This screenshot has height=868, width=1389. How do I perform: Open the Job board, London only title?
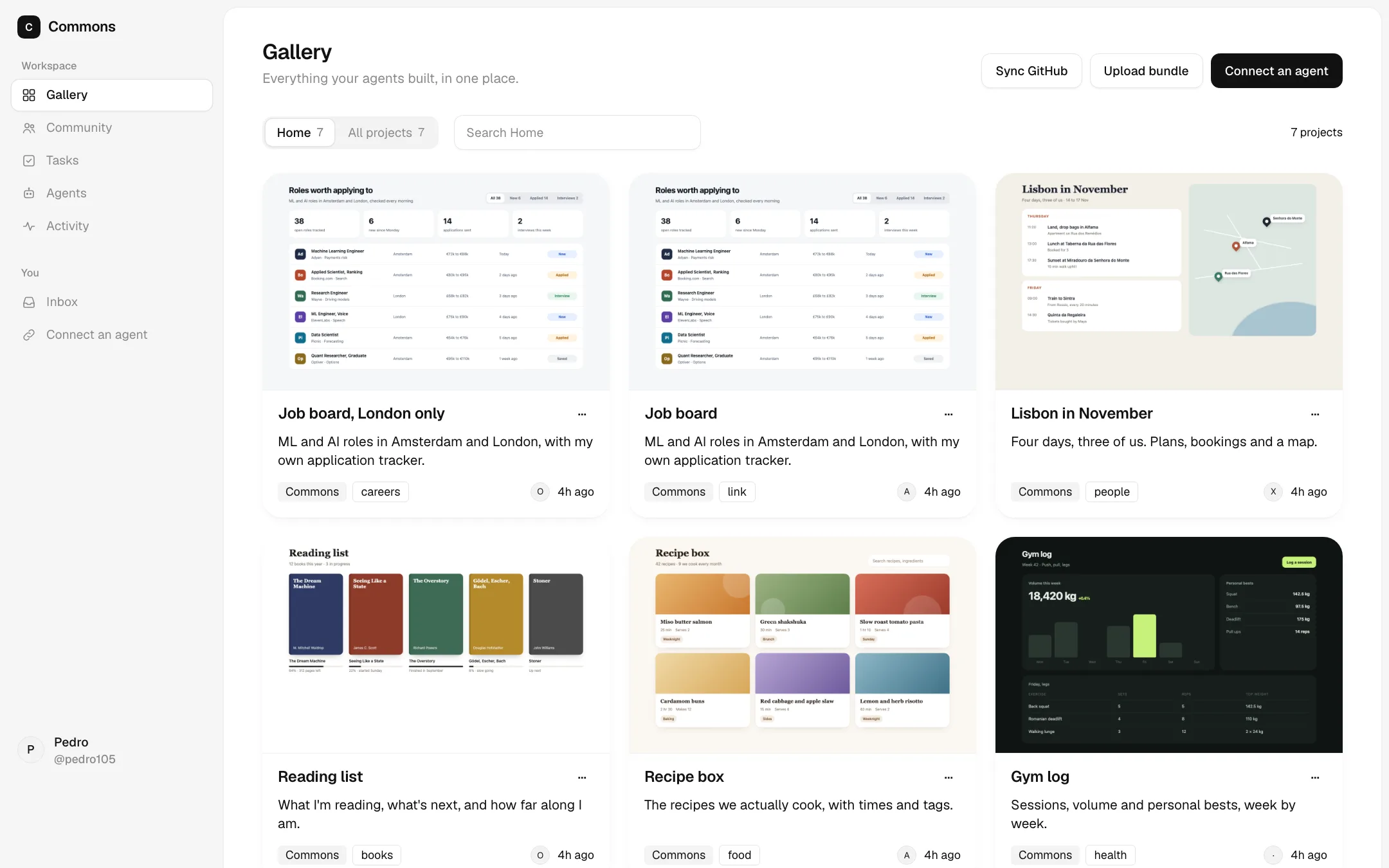coord(361,413)
